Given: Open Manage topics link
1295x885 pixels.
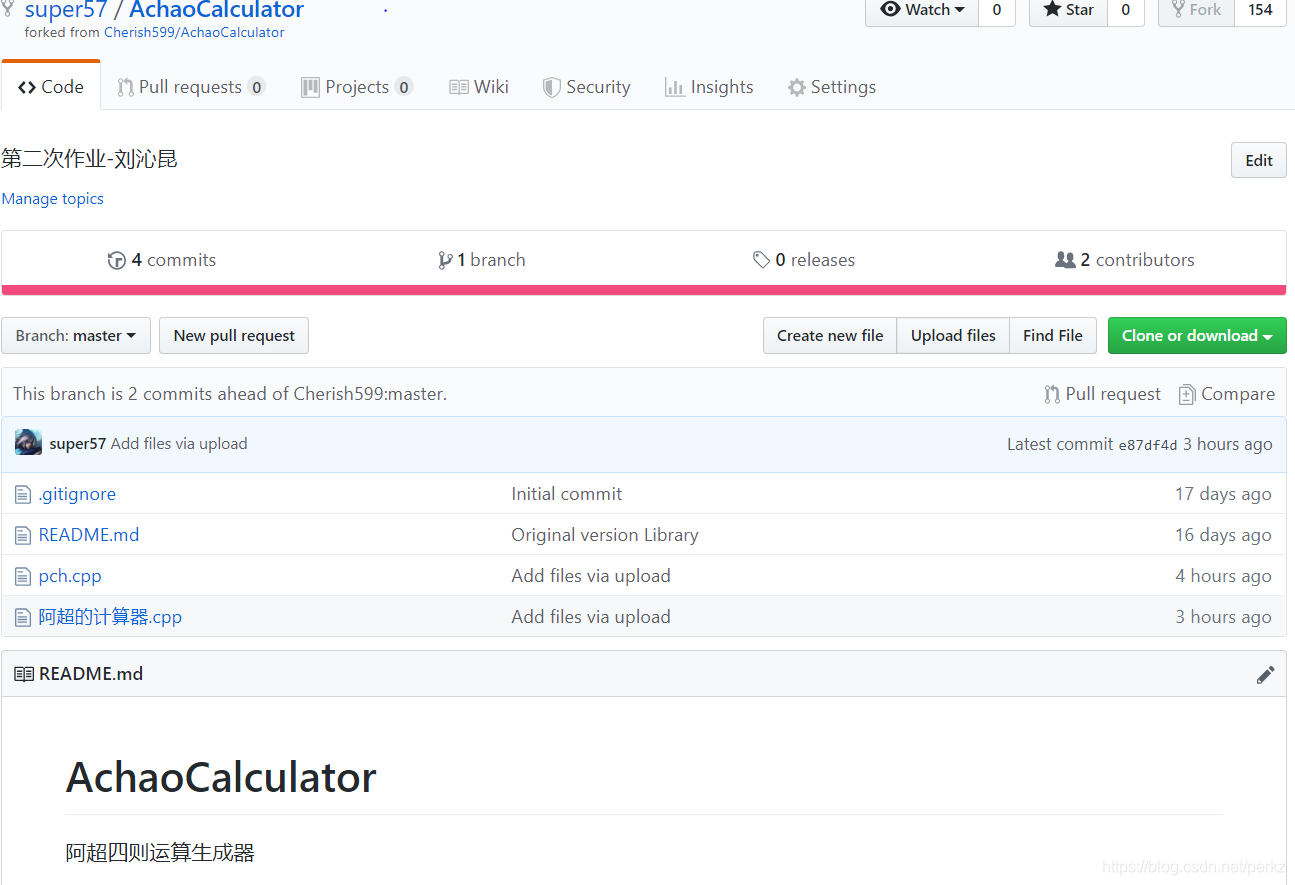Looking at the screenshot, I should pyautogui.click(x=53, y=199).
